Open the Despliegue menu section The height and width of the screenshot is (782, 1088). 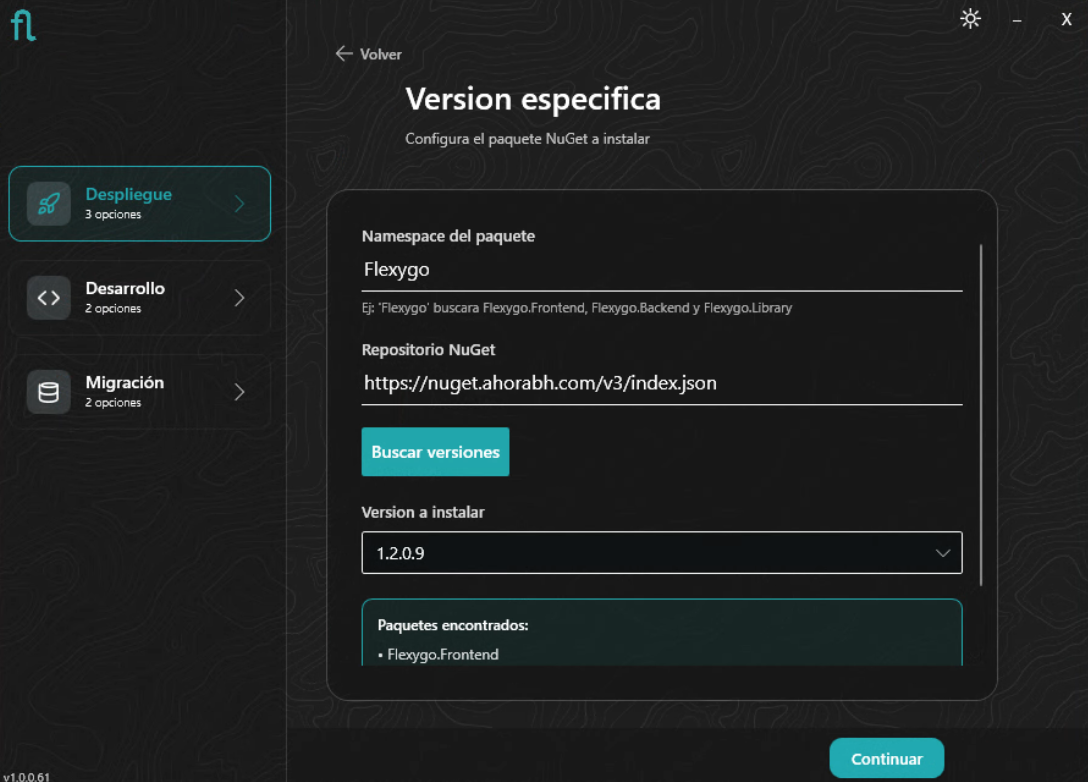(x=139, y=203)
